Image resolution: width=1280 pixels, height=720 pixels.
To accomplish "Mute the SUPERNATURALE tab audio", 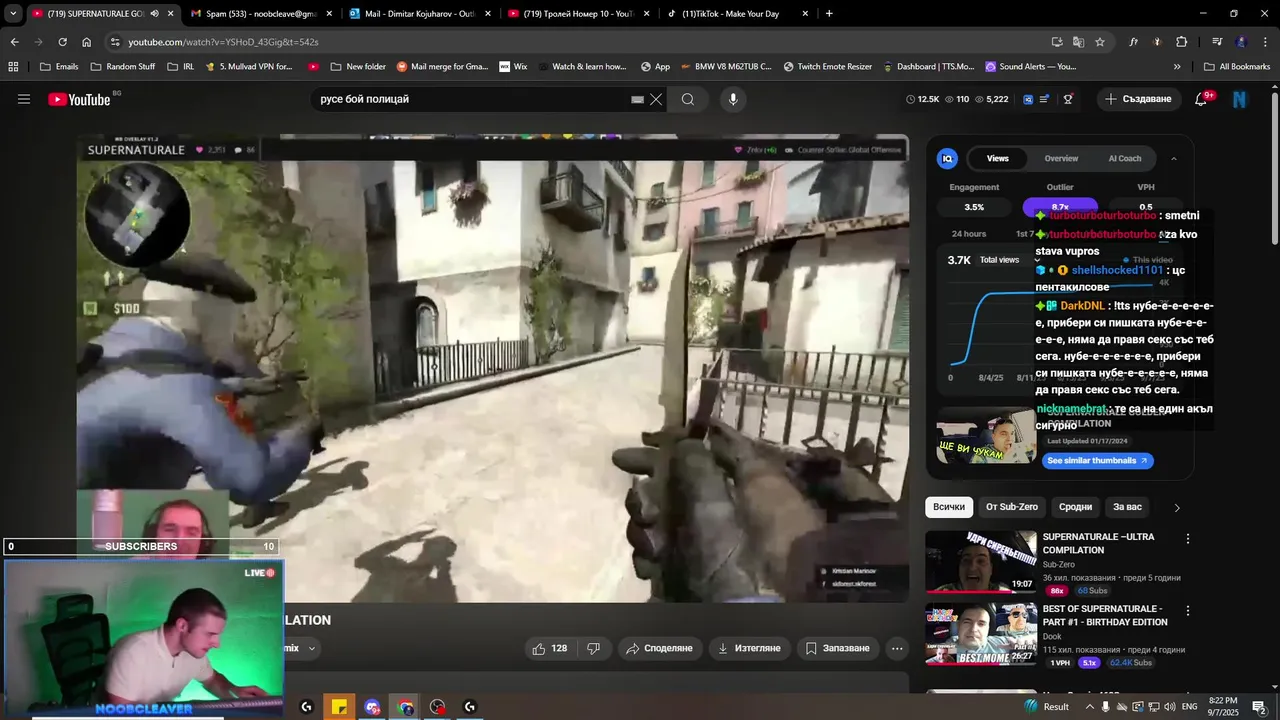I will 154,14.
